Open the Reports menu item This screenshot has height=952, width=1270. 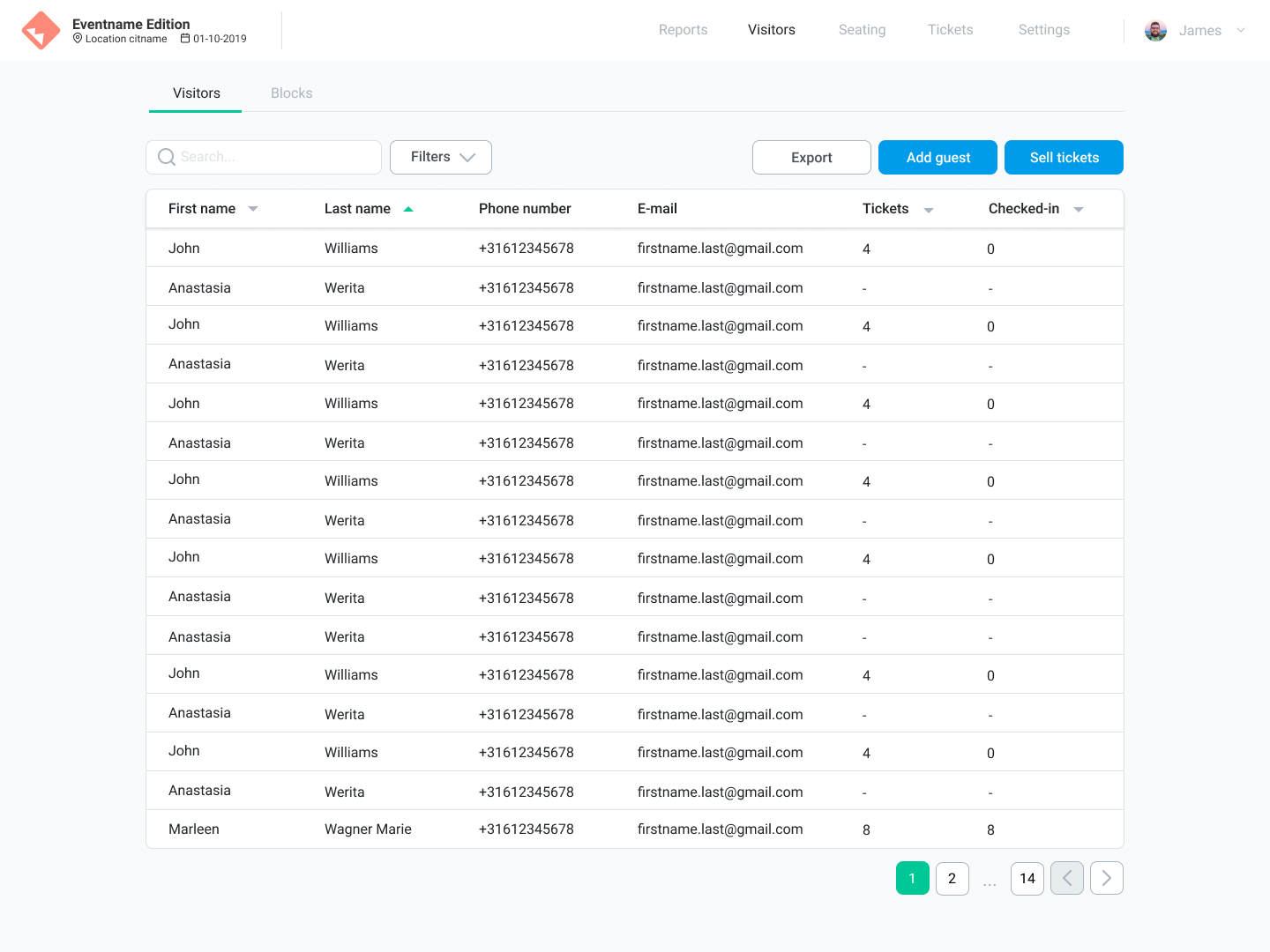pos(683,30)
